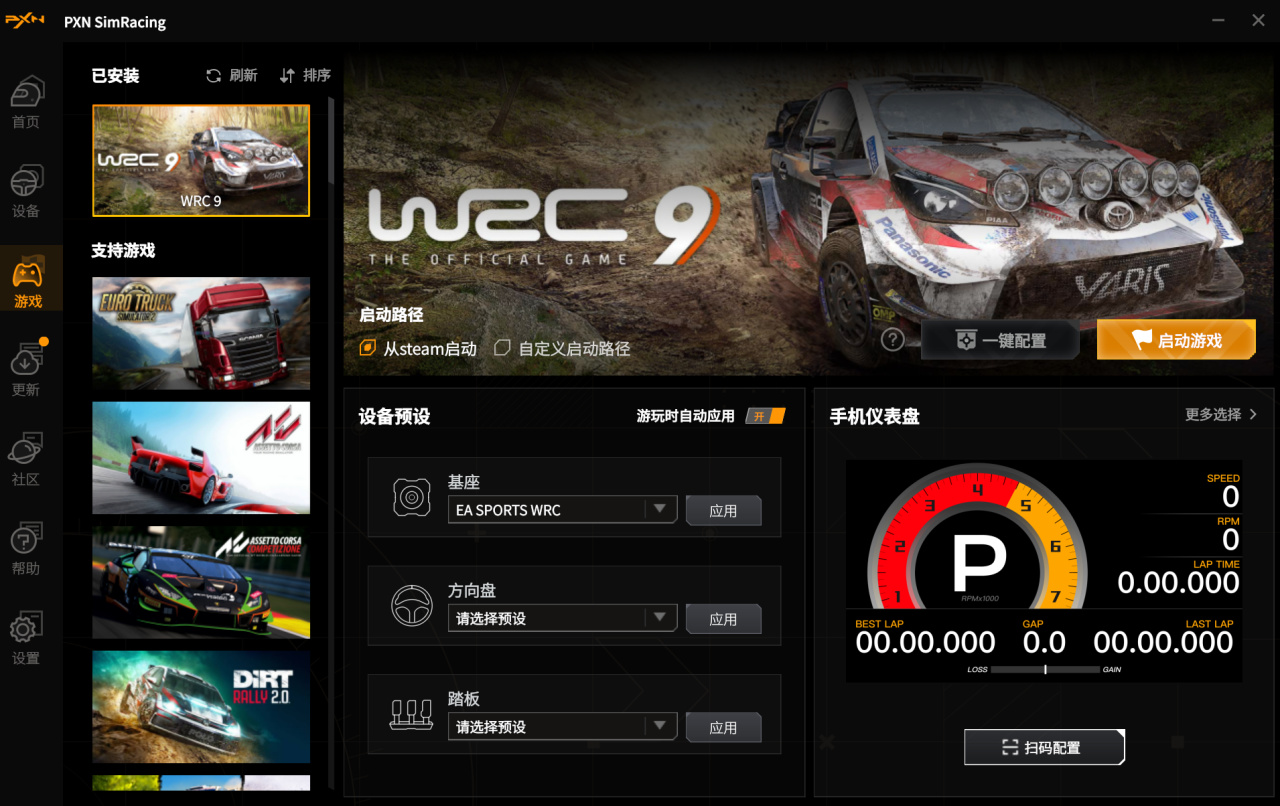Viewport: 1280px width, 806px height.
Task: Minimize the PXN SimRacing window
Action: [1218, 20]
